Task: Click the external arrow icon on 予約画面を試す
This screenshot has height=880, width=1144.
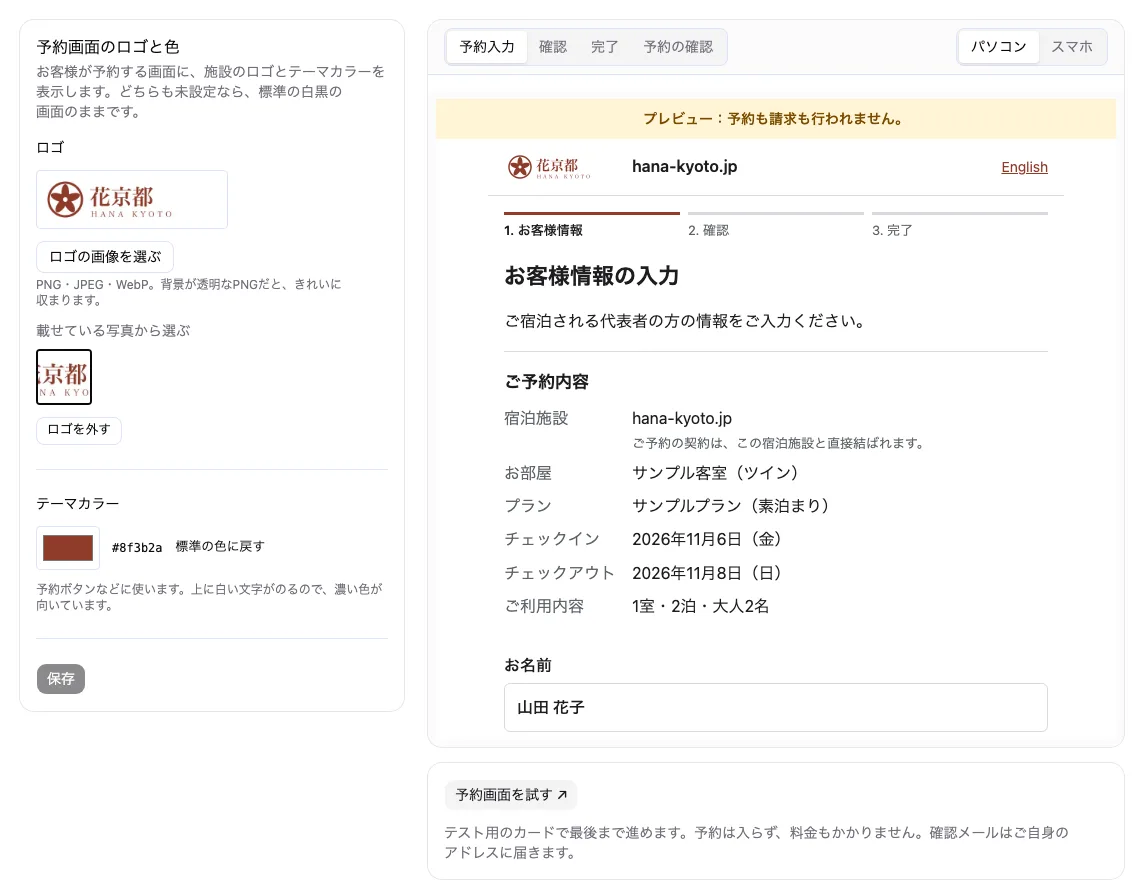Action: (x=562, y=795)
